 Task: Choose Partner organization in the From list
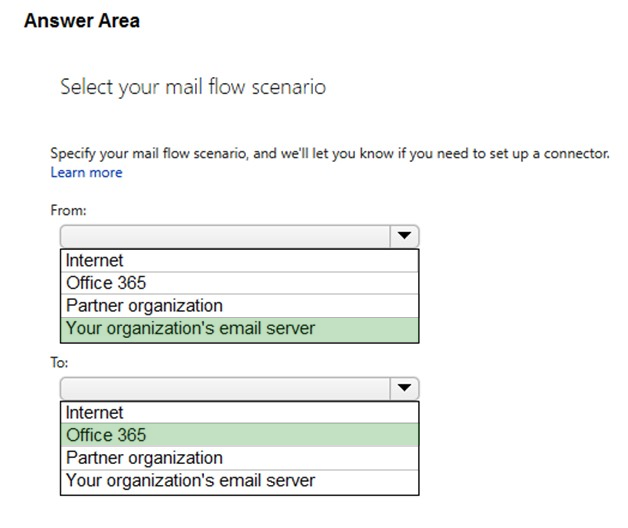[x=240, y=306]
